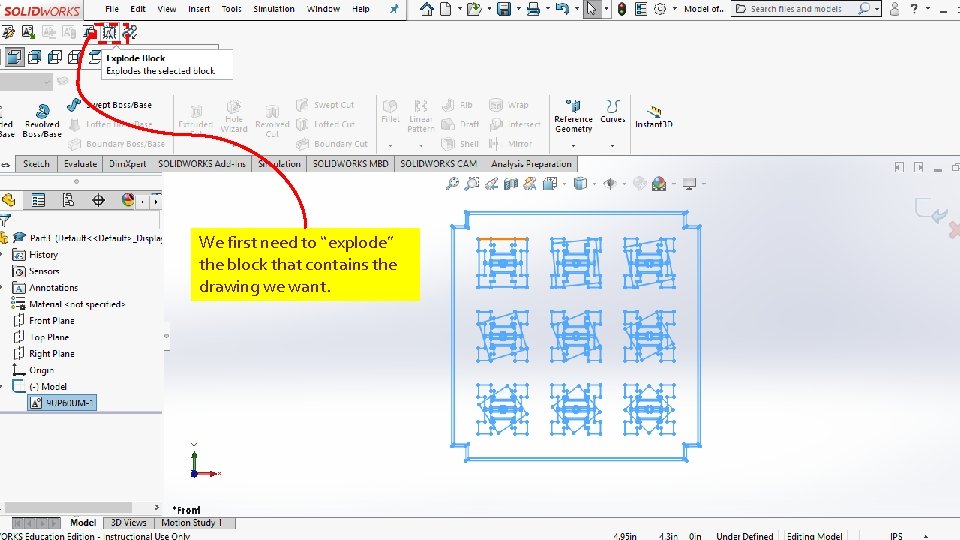Open the DisplayManager color ball tab

[x=127, y=200]
